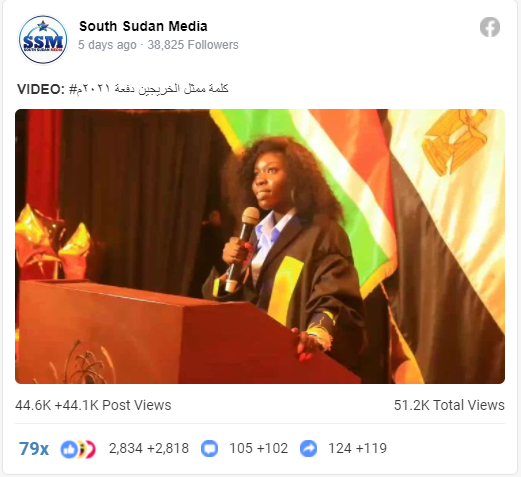
Task: Click the 124 shares count
Action: pyautogui.click(x=340, y=449)
